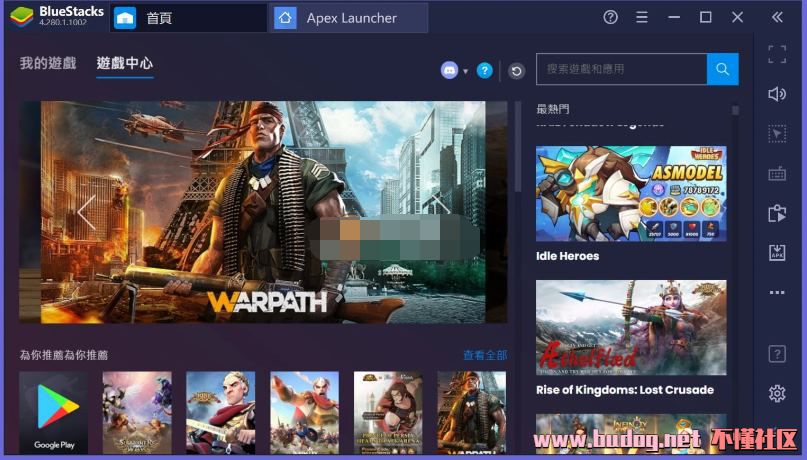Expand the Discord dropdown arrow
The image size is (807, 460).
tap(465, 71)
